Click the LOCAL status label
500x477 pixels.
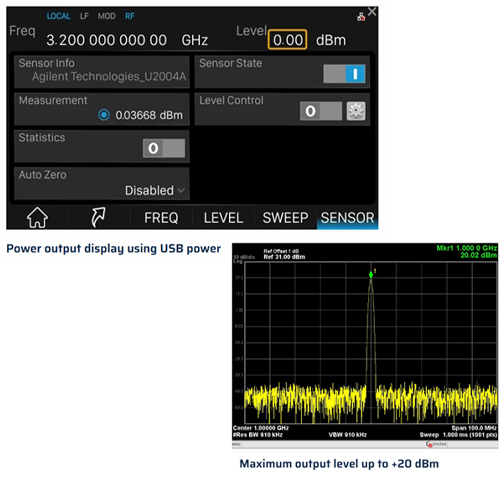[x=58, y=16]
